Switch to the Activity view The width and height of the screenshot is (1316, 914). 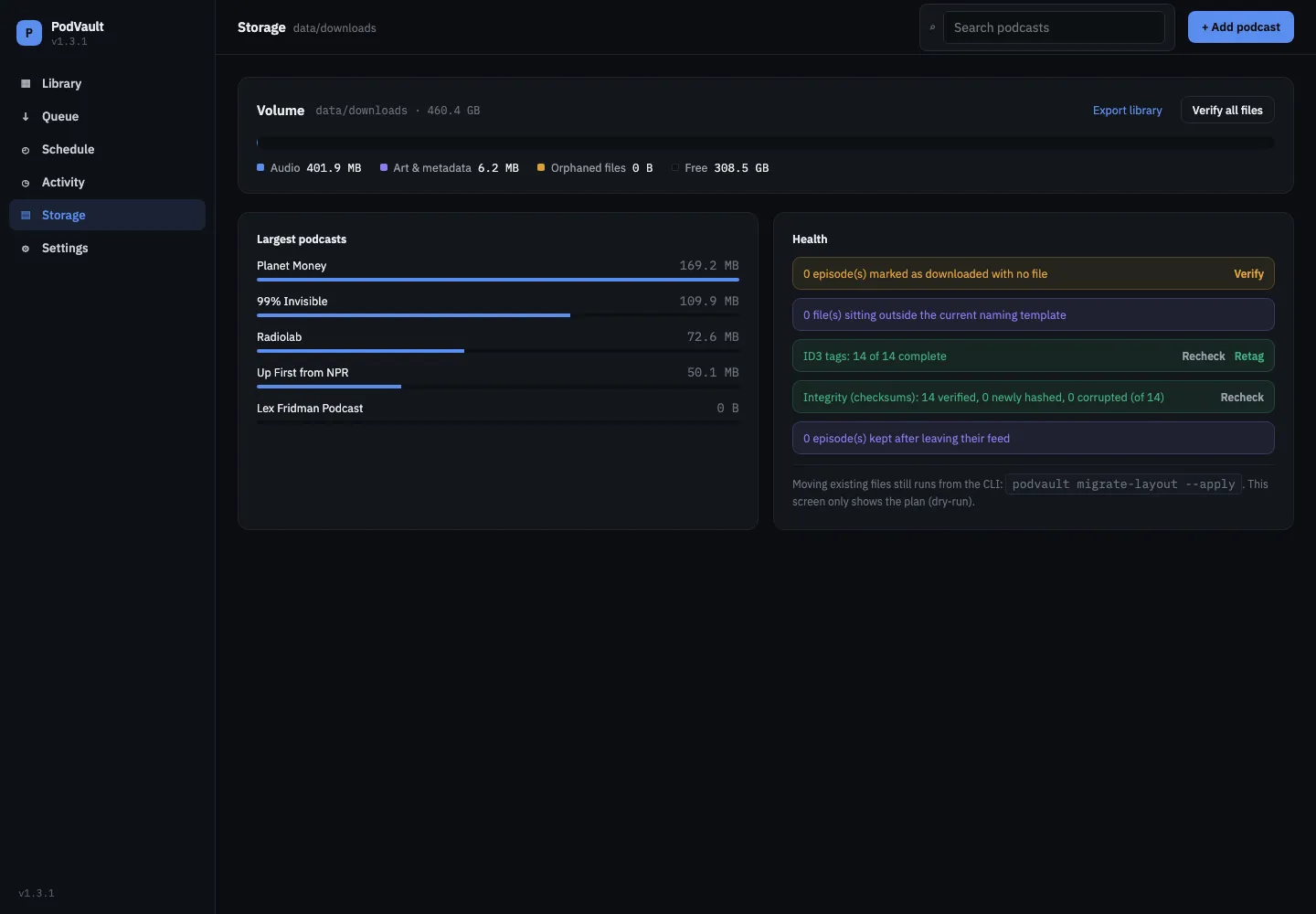pos(107,182)
